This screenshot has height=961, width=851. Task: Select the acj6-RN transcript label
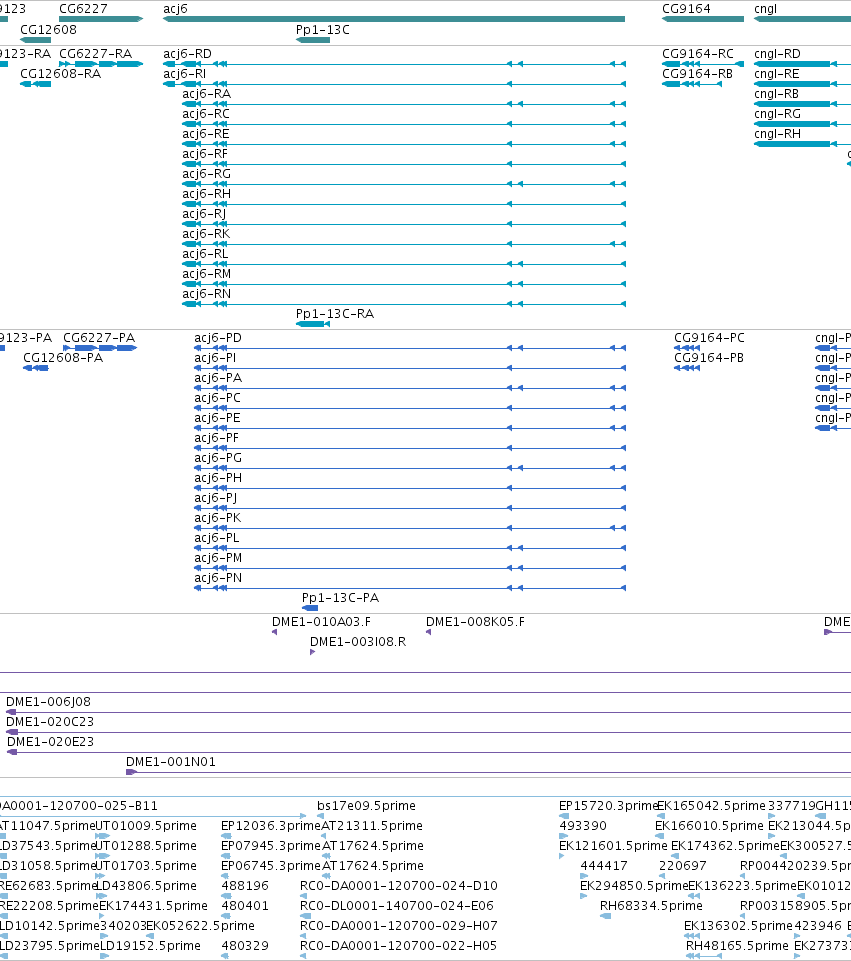click(206, 294)
